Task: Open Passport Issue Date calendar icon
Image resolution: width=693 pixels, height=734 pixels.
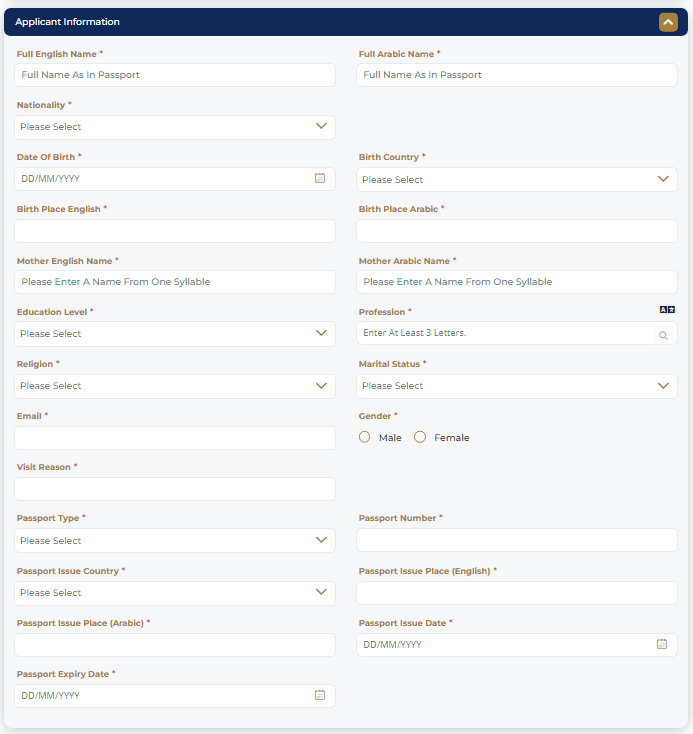Action: 662,644
